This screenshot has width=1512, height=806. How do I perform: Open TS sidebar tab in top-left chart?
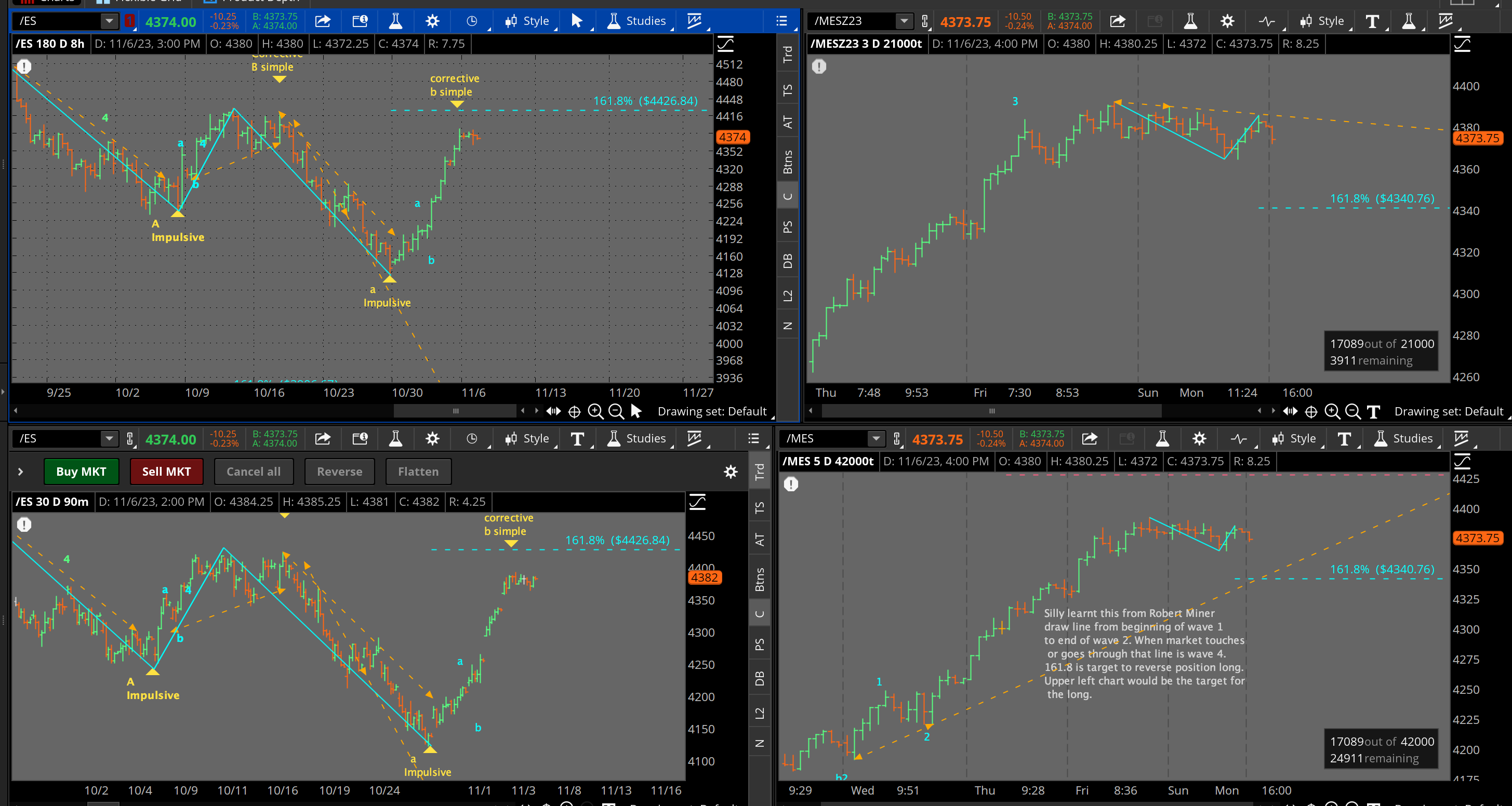tap(788, 90)
